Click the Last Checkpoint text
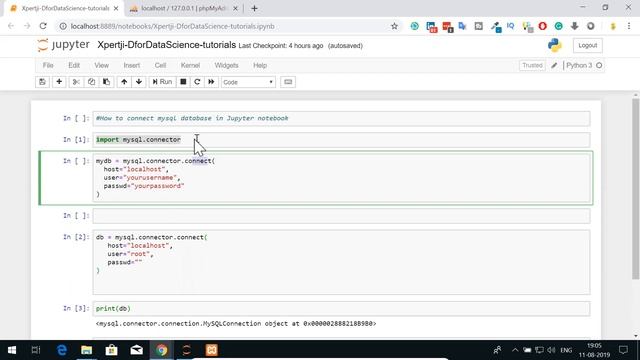Viewport: 640px width, 360px height. click(x=281, y=46)
